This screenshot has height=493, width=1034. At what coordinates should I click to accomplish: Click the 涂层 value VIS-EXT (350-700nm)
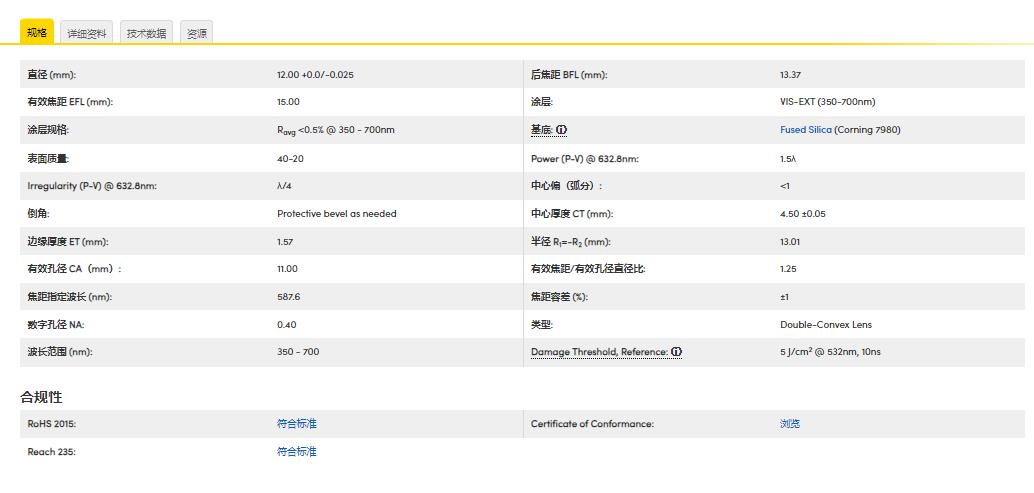tap(827, 102)
